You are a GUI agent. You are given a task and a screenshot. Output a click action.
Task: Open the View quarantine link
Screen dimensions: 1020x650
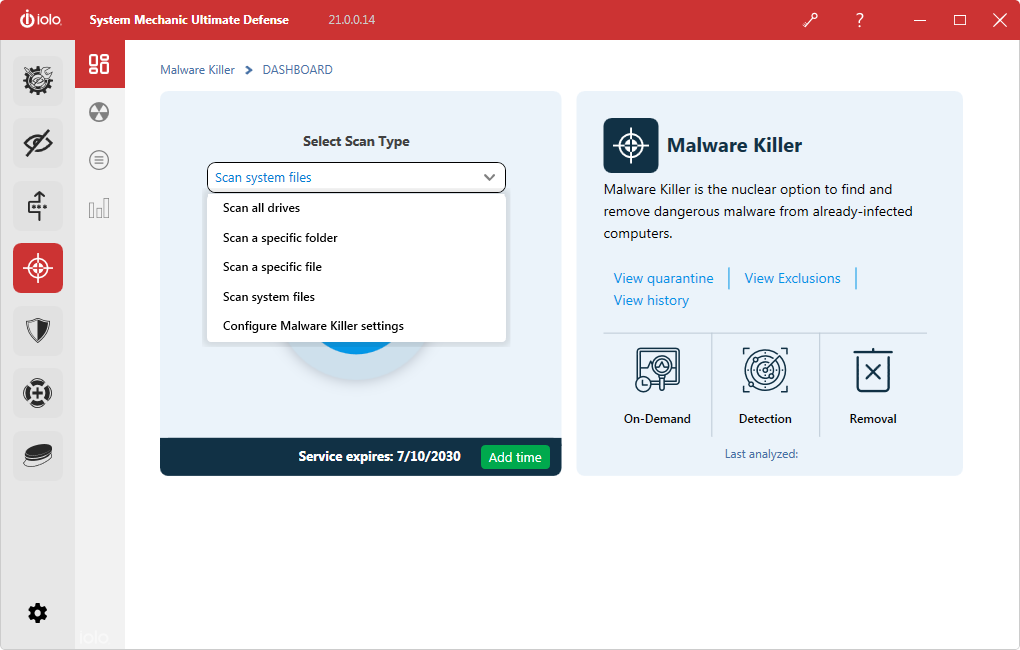tap(663, 278)
